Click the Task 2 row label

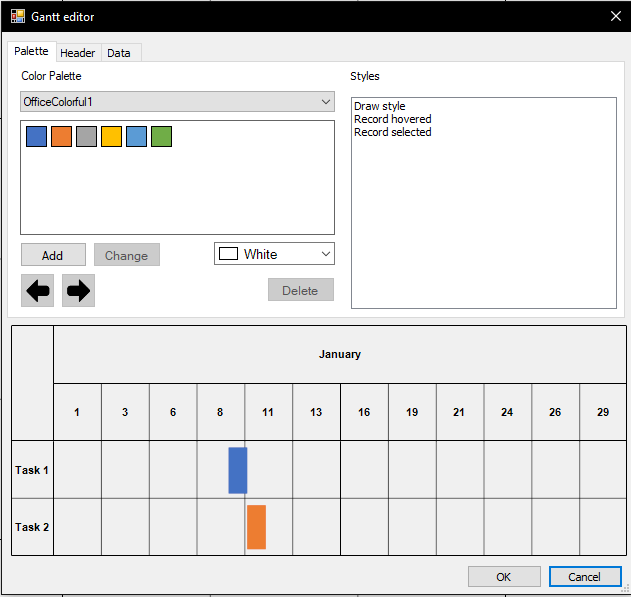point(32,527)
